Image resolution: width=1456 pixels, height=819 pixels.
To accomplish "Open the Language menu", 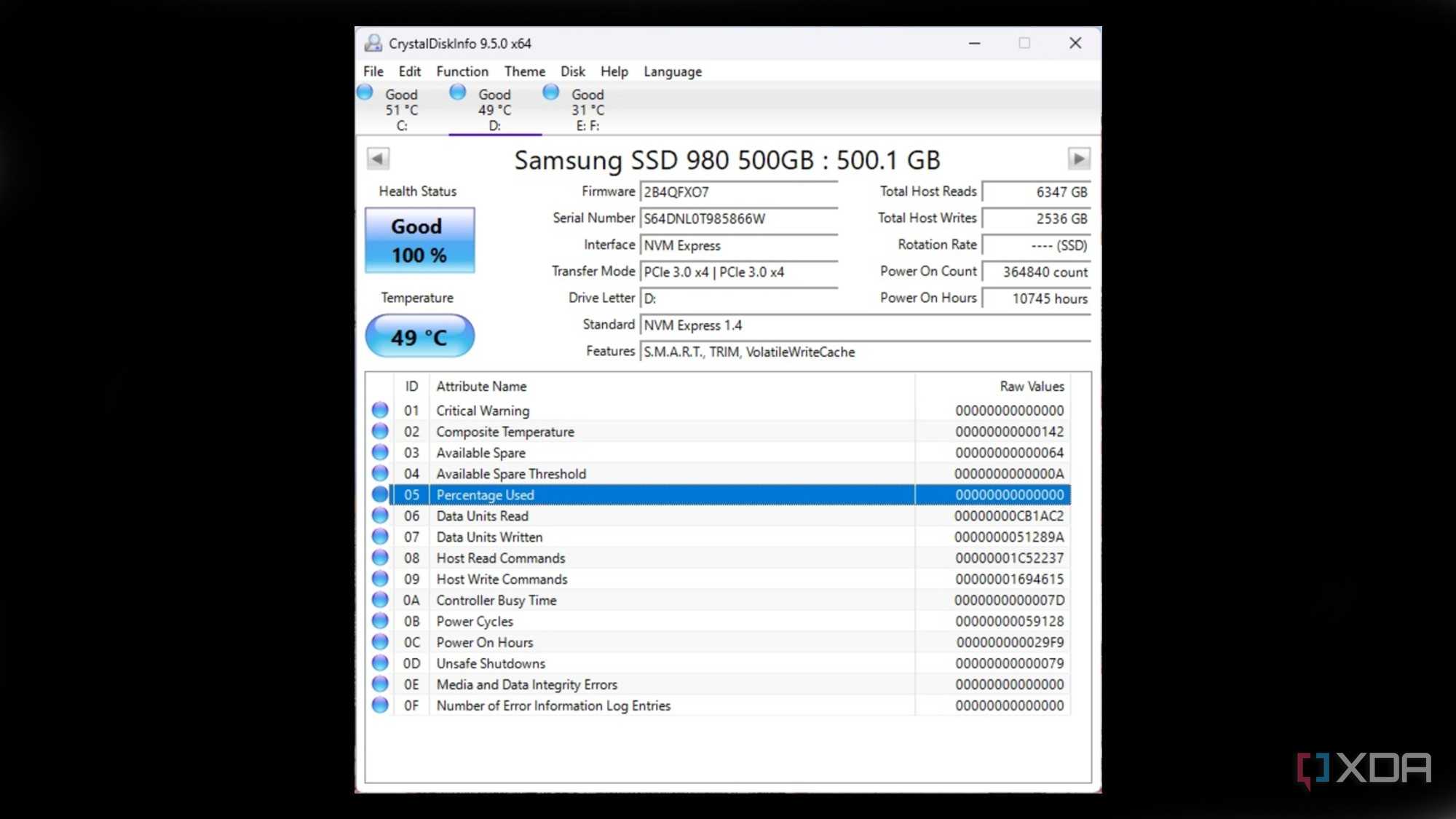I will click(673, 71).
